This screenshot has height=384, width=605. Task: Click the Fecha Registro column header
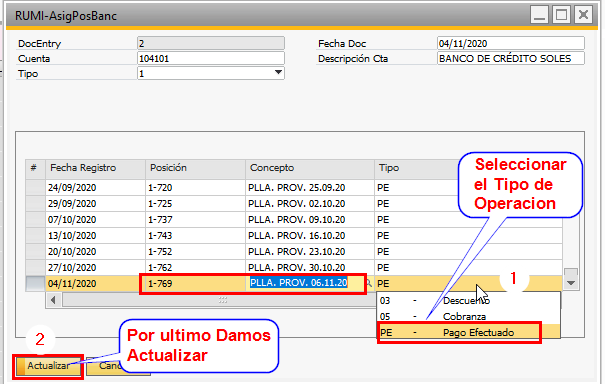click(x=95, y=168)
